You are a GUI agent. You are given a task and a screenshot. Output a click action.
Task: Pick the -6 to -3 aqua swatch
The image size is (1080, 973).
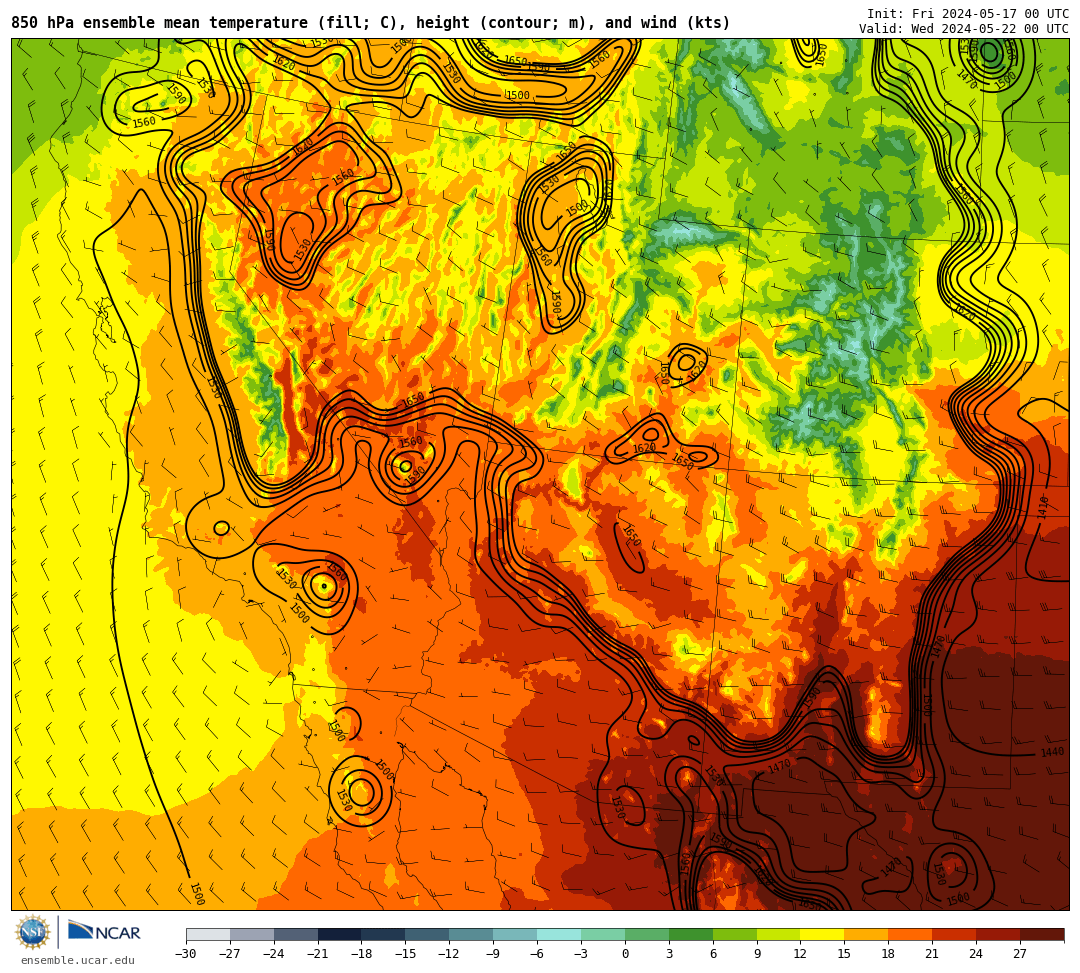point(559,934)
